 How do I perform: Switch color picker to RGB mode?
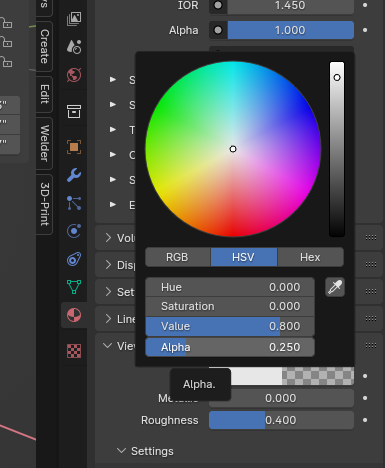coord(178,257)
